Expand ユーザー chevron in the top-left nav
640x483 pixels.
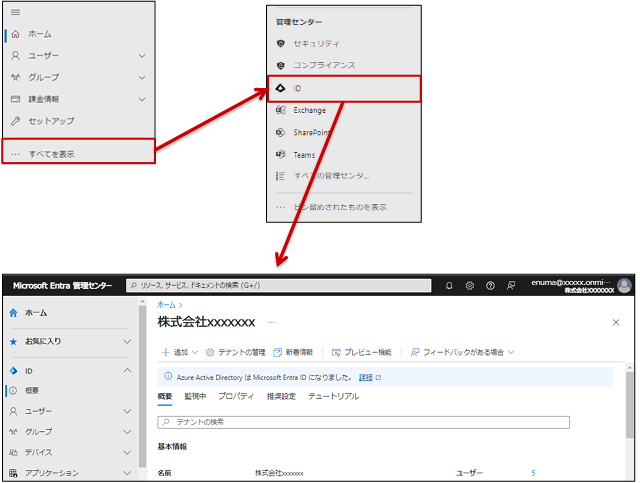pos(142,56)
